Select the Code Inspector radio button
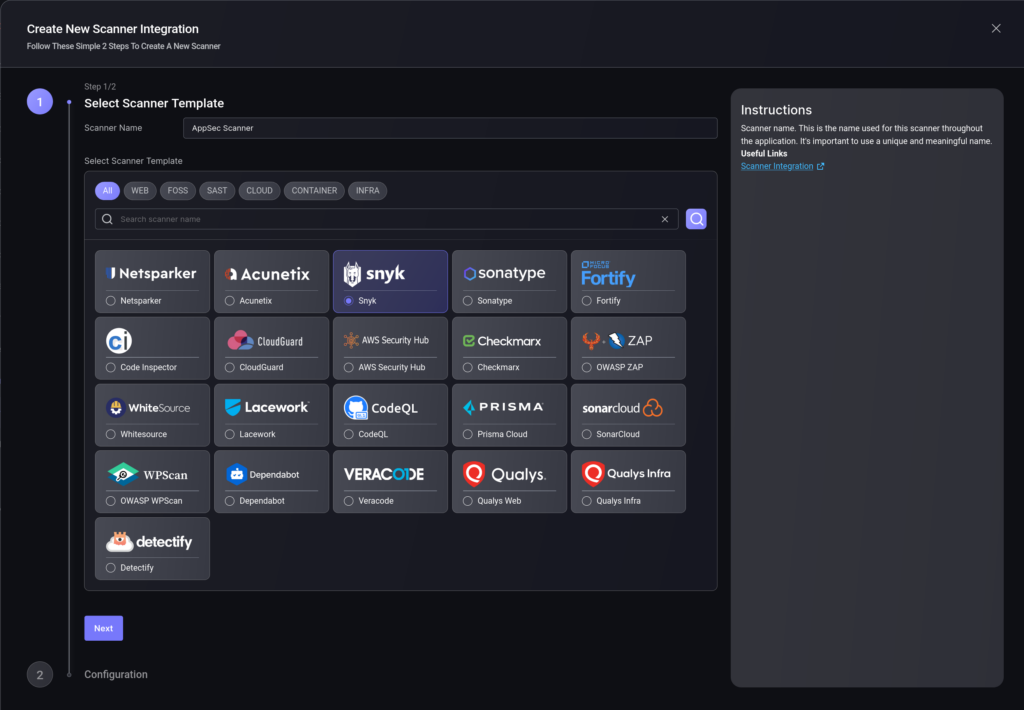1024x710 pixels. coord(110,367)
